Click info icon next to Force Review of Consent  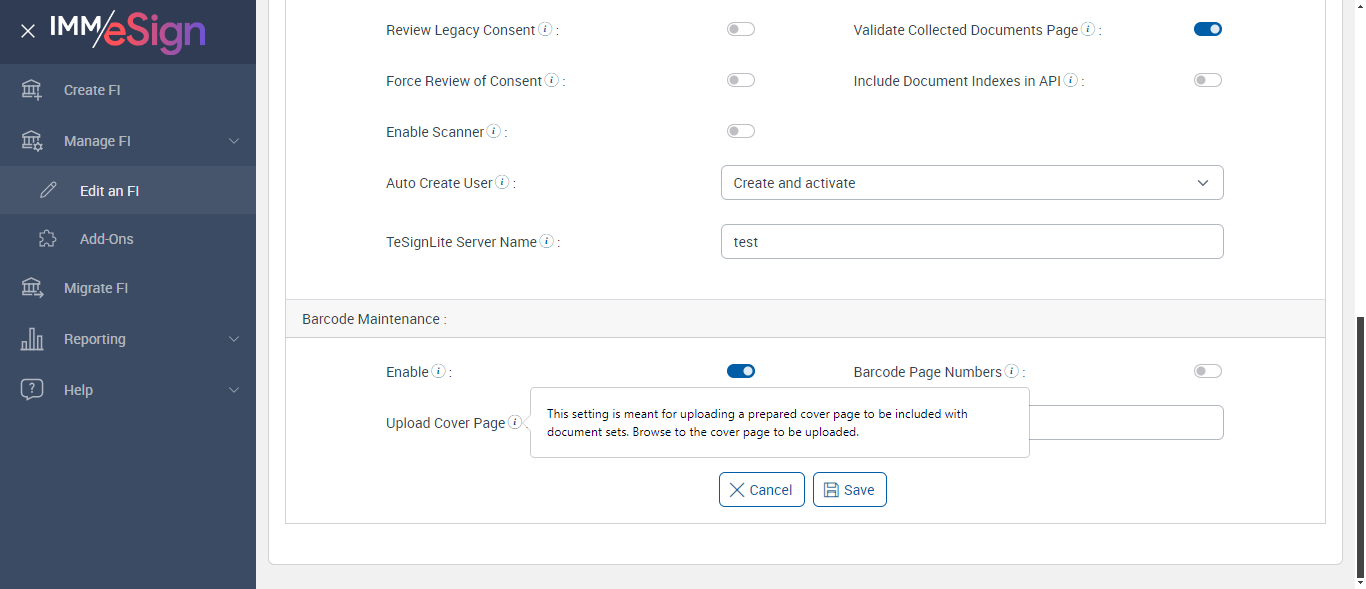[x=552, y=81]
